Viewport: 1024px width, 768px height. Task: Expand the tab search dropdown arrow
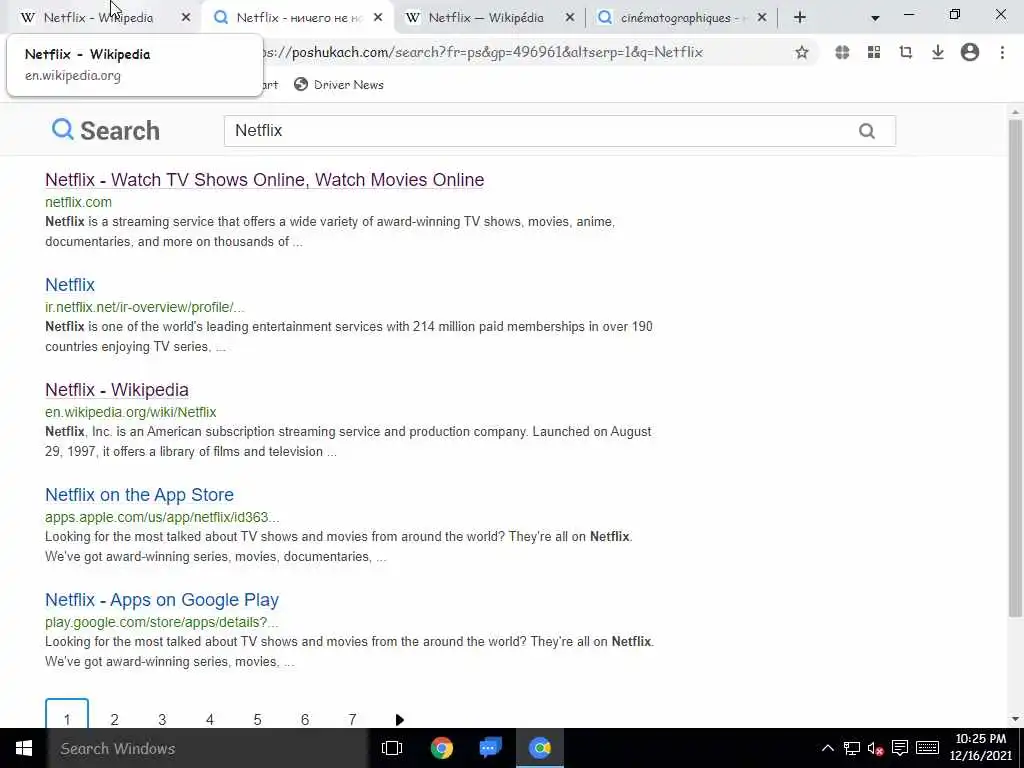point(874,18)
